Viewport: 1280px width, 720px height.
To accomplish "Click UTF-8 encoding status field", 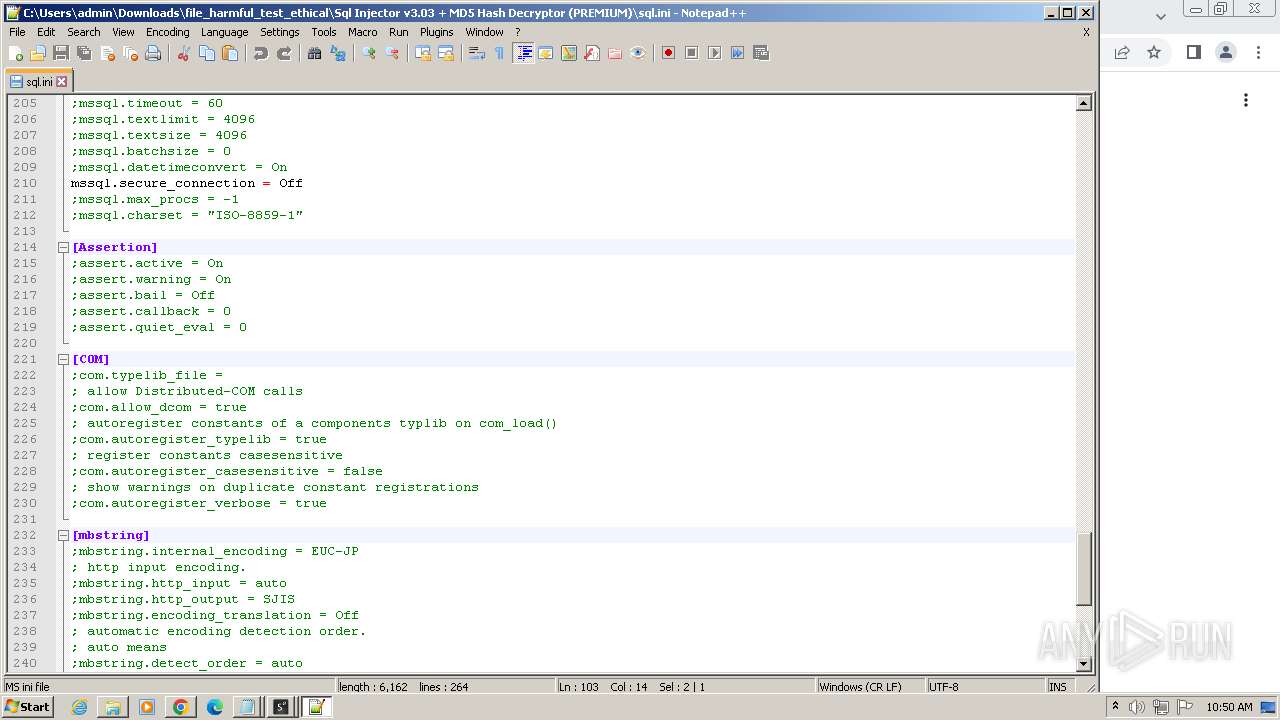I will tap(985, 687).
